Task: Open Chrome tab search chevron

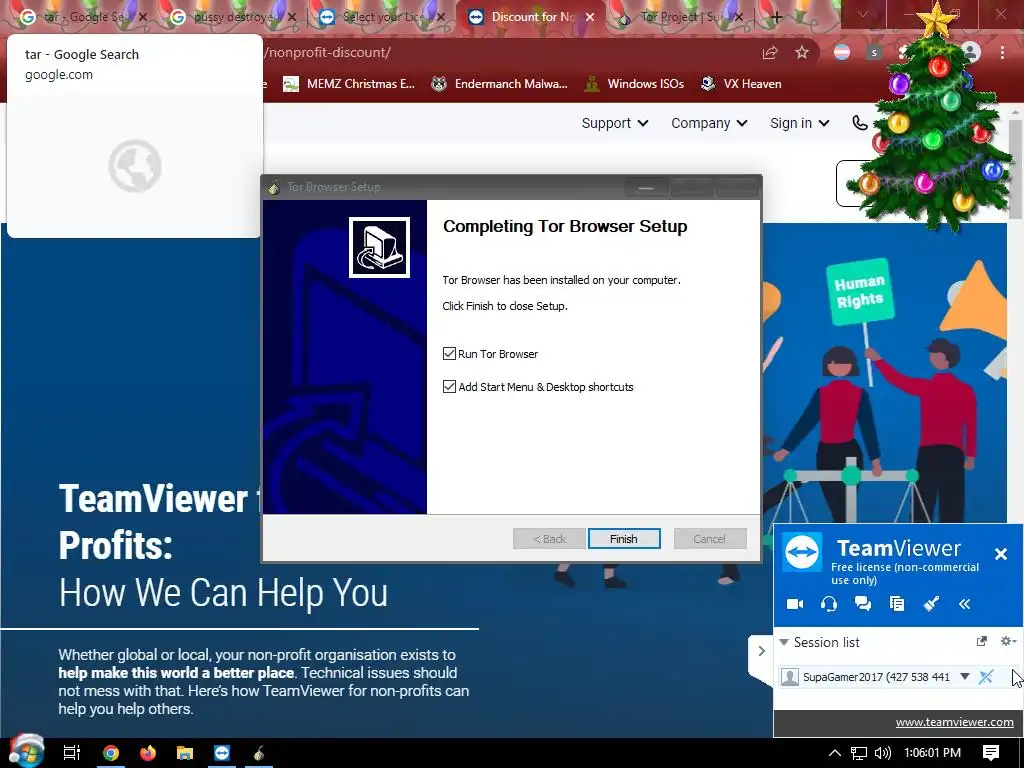Action: [863, 14]
